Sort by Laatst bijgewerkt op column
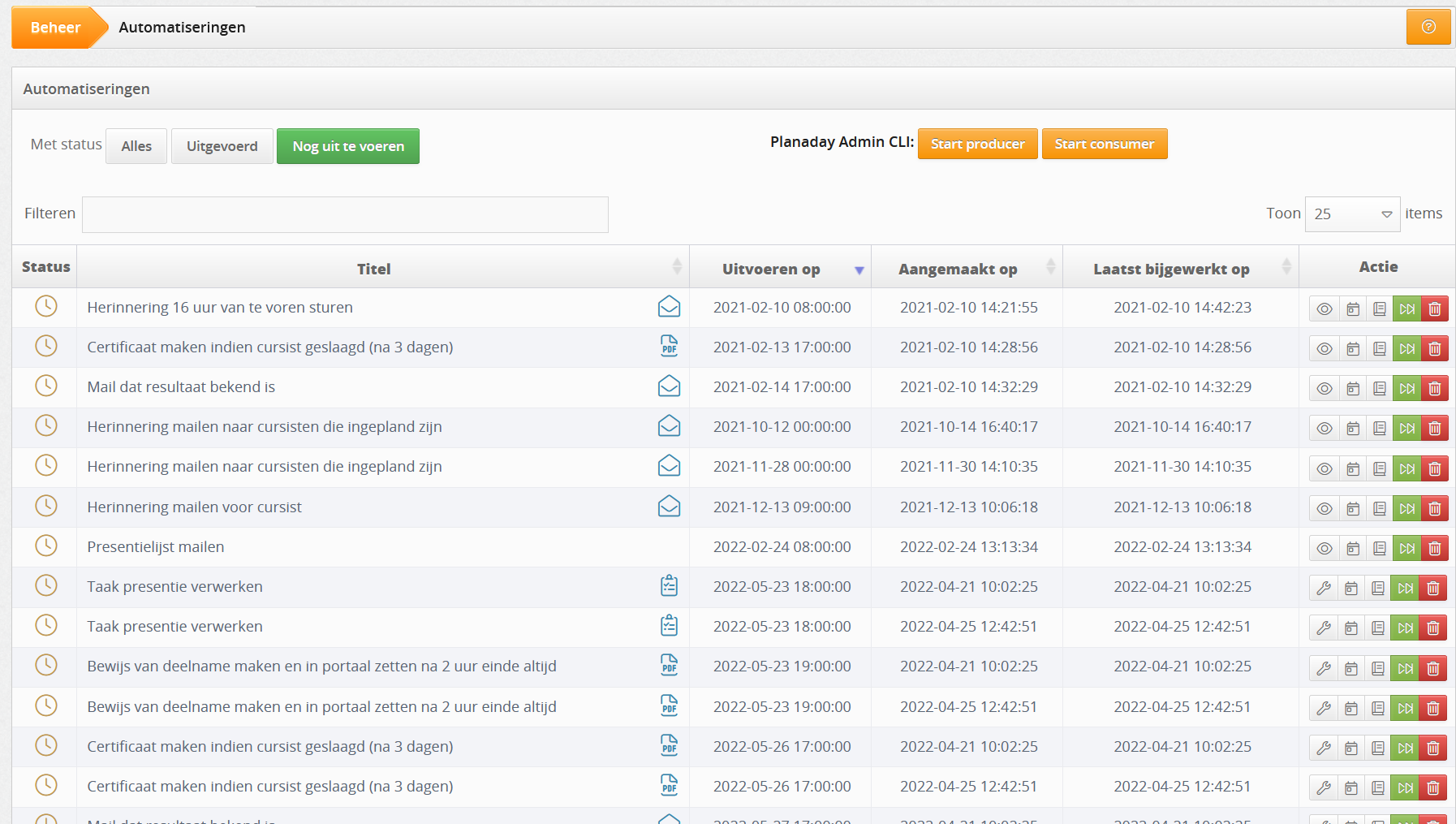 (x=1181, y=267)
